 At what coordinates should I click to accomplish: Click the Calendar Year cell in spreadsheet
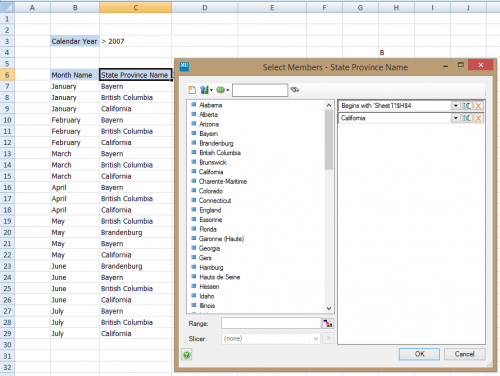coord(75,41)
